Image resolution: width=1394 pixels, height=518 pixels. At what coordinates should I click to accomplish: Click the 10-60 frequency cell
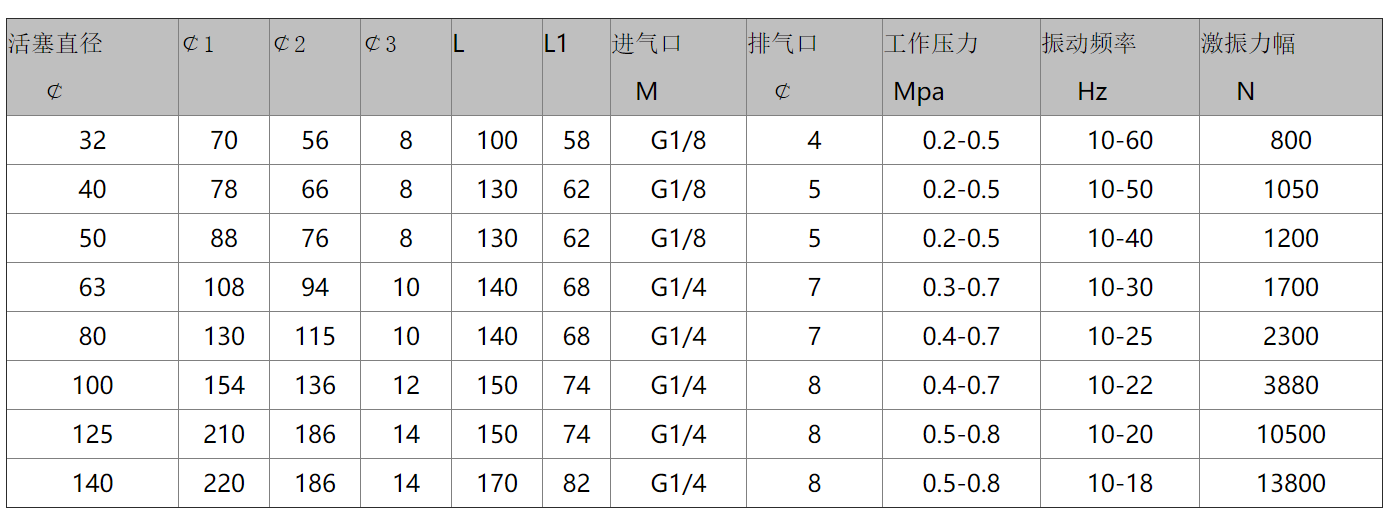point(1120,141)
